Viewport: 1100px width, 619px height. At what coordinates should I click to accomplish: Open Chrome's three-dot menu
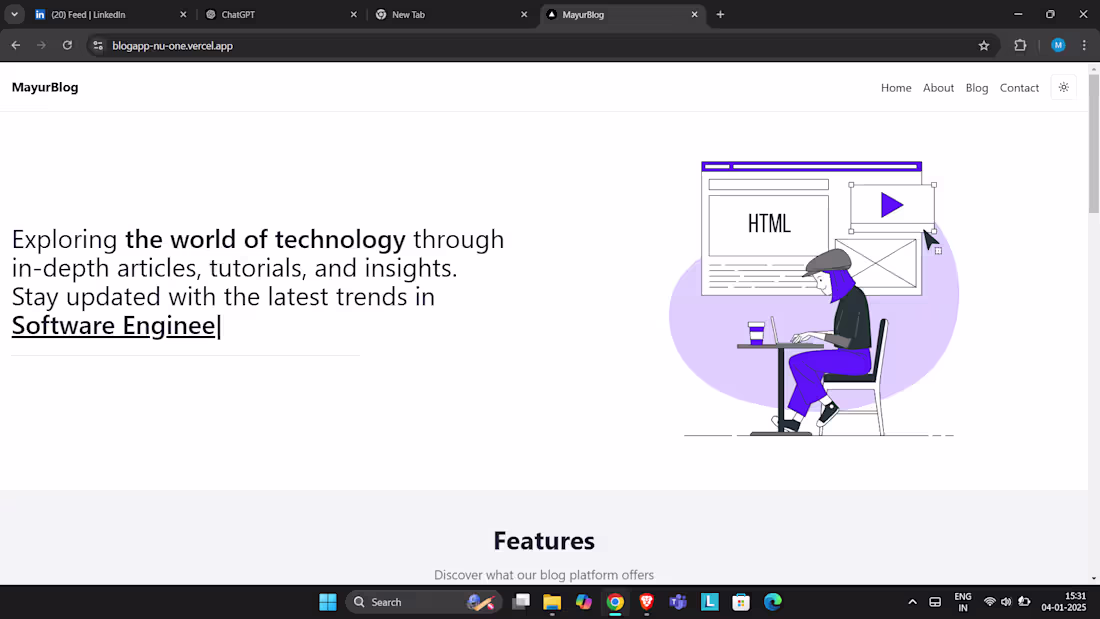[1084, 45]
